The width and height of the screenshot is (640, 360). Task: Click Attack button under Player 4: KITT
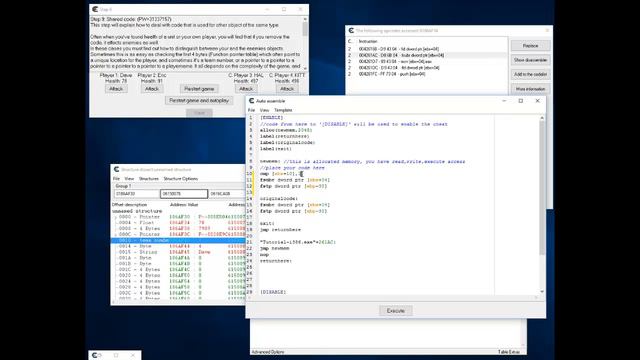point(287,89)
